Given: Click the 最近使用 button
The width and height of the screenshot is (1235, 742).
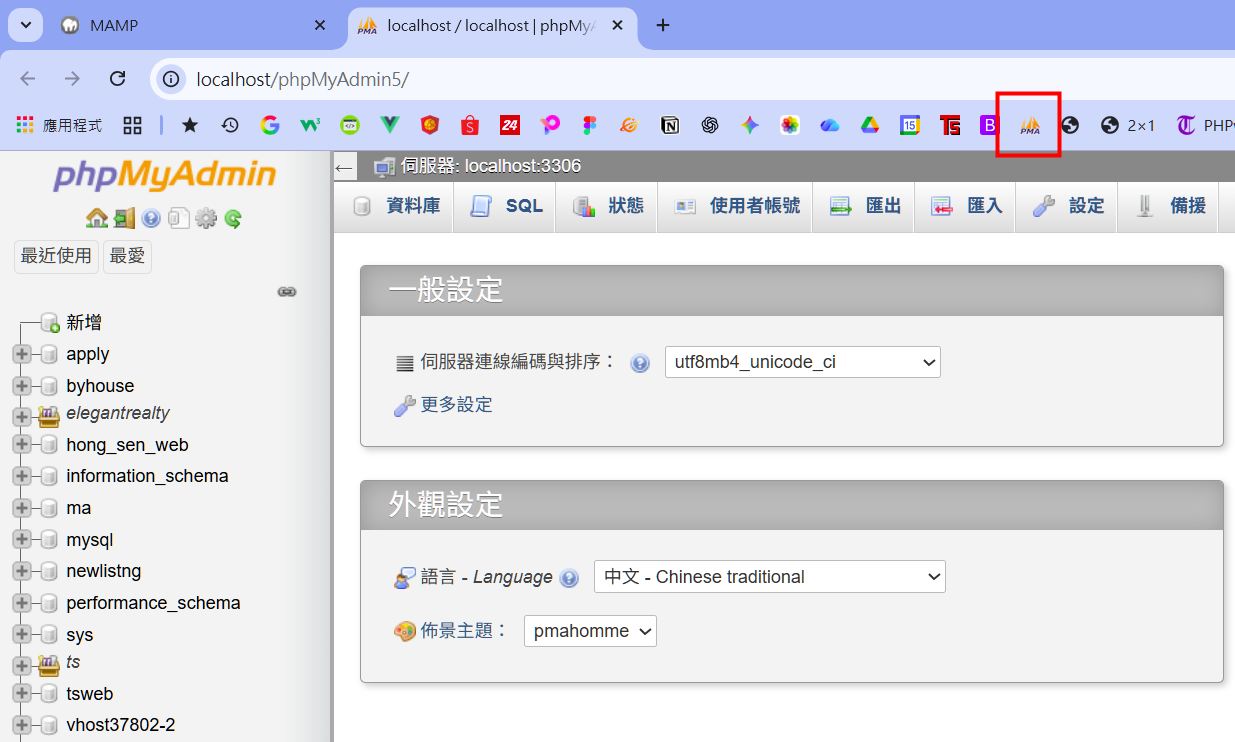Looking at the screenshot, I should point(56,256).
